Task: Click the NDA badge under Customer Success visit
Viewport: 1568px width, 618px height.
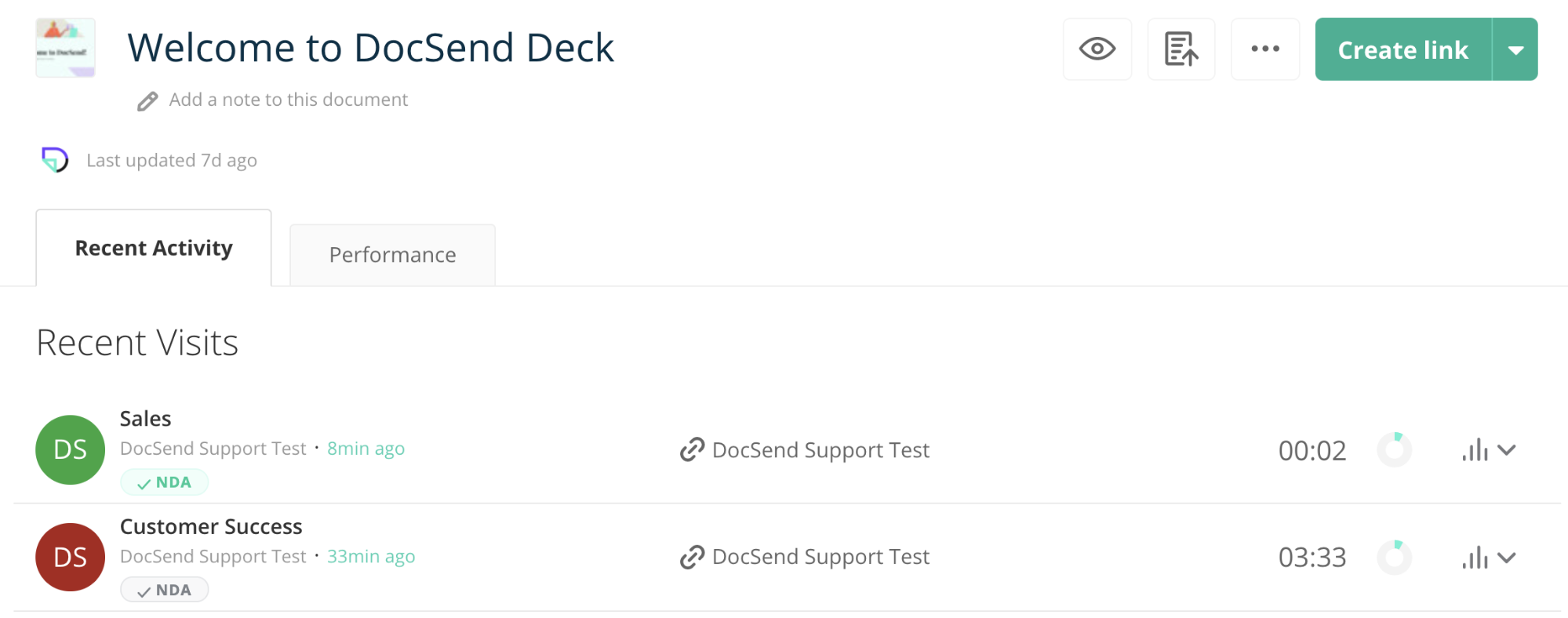Action: pos(164,590)
